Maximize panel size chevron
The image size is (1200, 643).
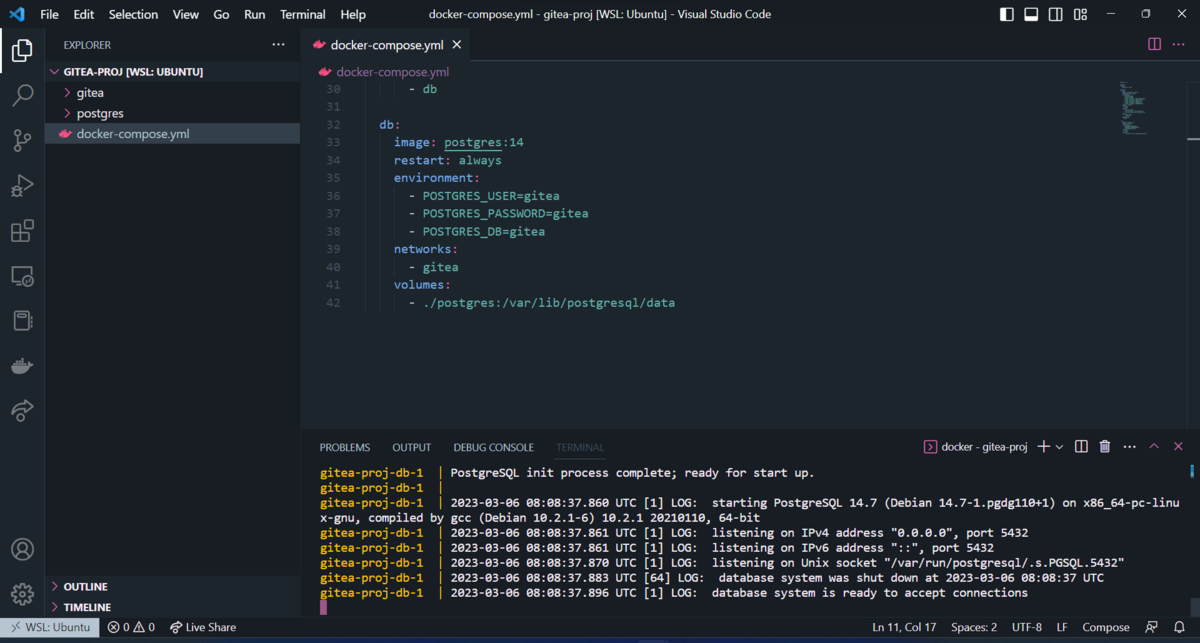click(x=1154, y=447)
